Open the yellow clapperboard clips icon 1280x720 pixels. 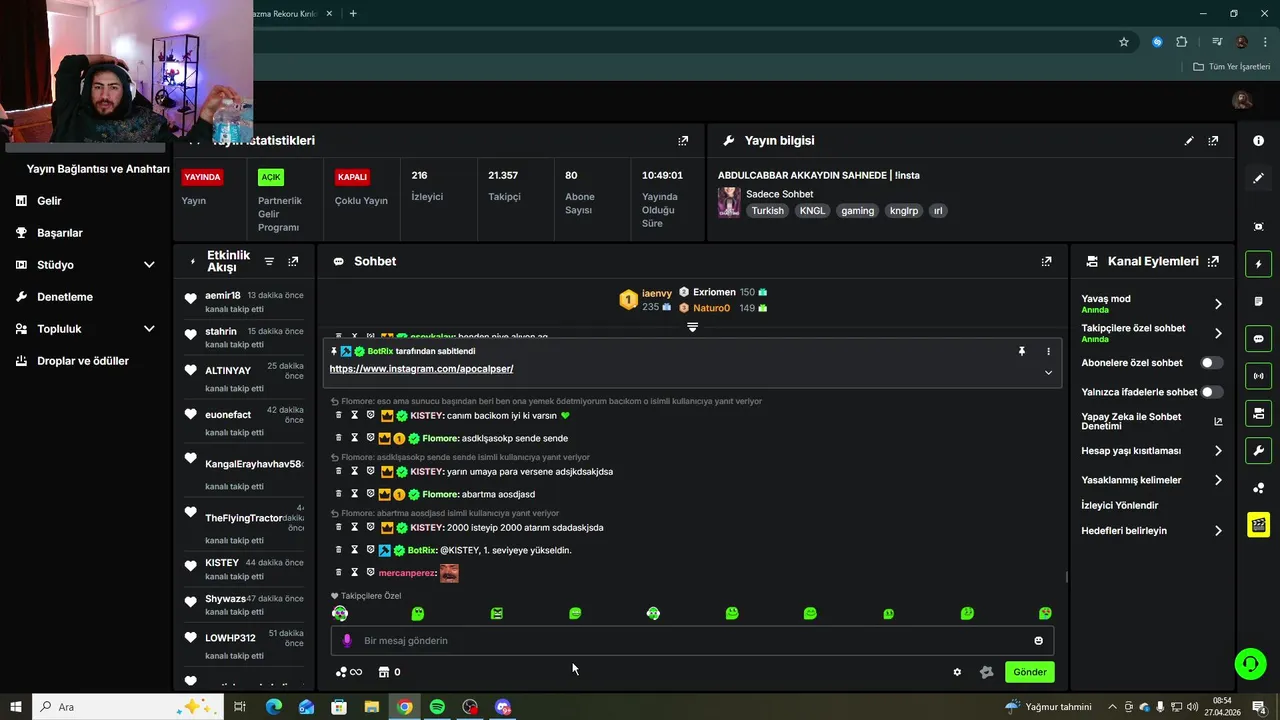coord(1258,524)
